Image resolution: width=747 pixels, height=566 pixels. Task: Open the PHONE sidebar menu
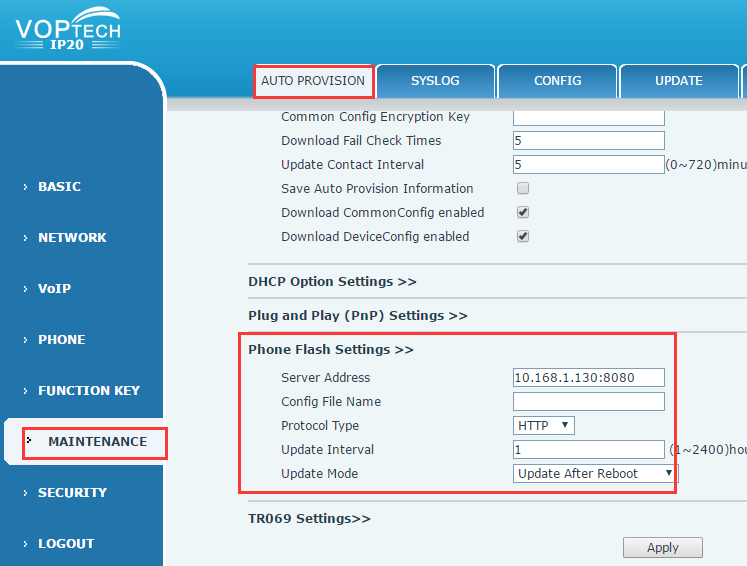(x=61, y=340)
